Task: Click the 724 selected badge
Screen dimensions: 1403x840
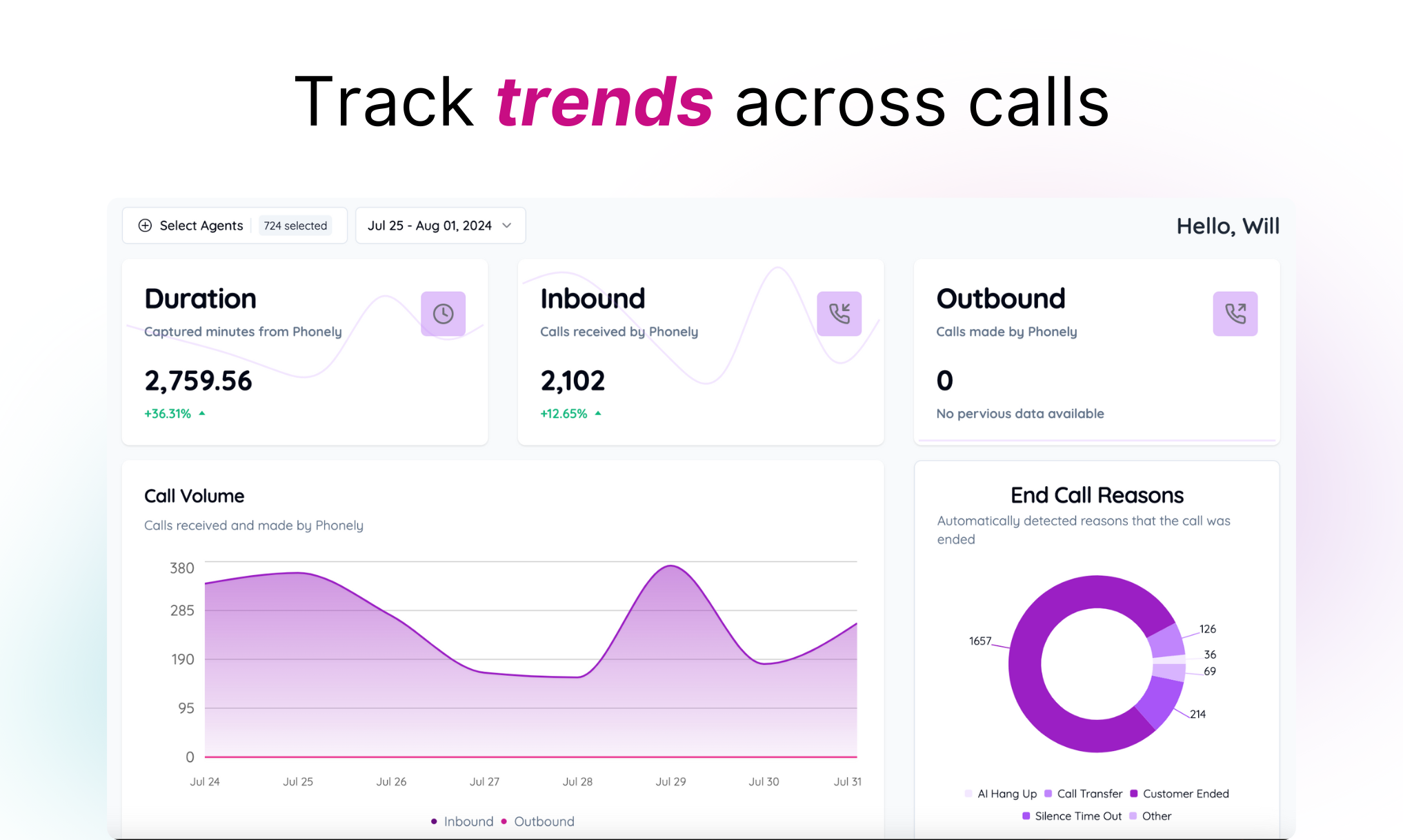Action: pyautogui.click(x=295, y=226)
